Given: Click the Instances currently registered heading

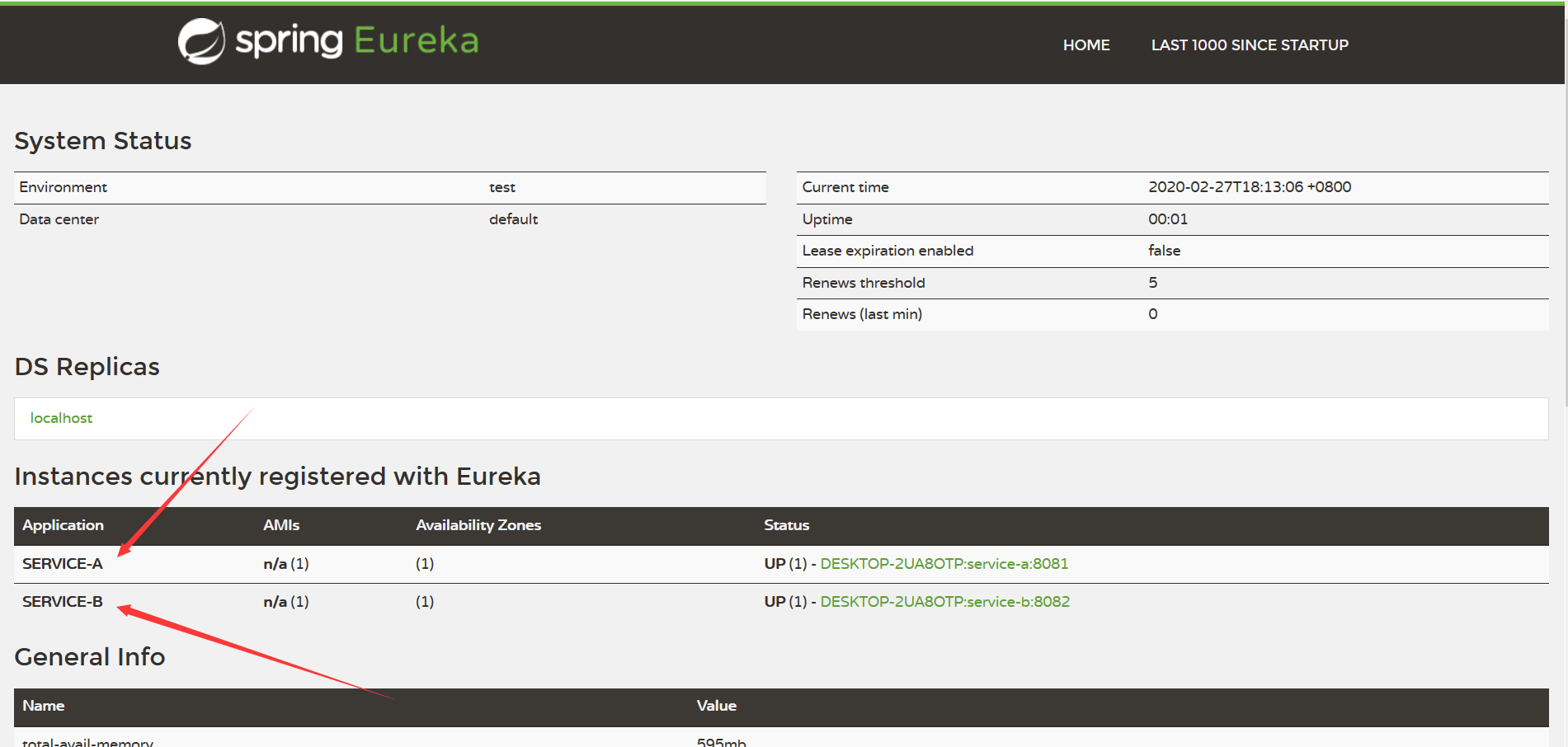Looking at the screenshot, I should 277,477.
